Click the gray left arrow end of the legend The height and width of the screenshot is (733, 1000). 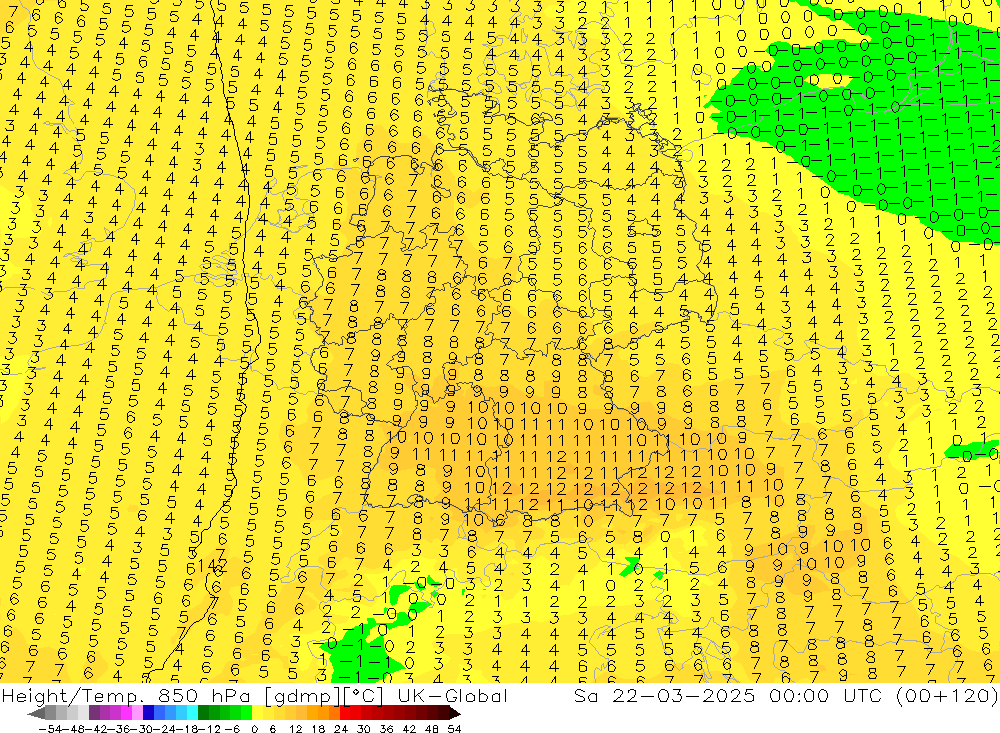click(36, 713)
